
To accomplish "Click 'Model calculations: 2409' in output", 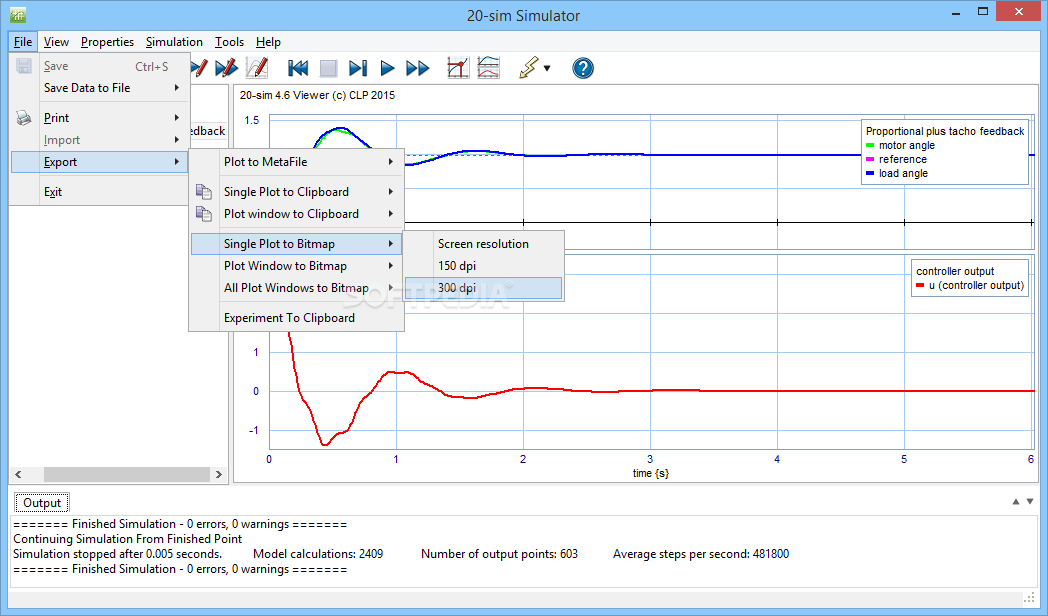I will pyautogui.click(x=318, y=554).
